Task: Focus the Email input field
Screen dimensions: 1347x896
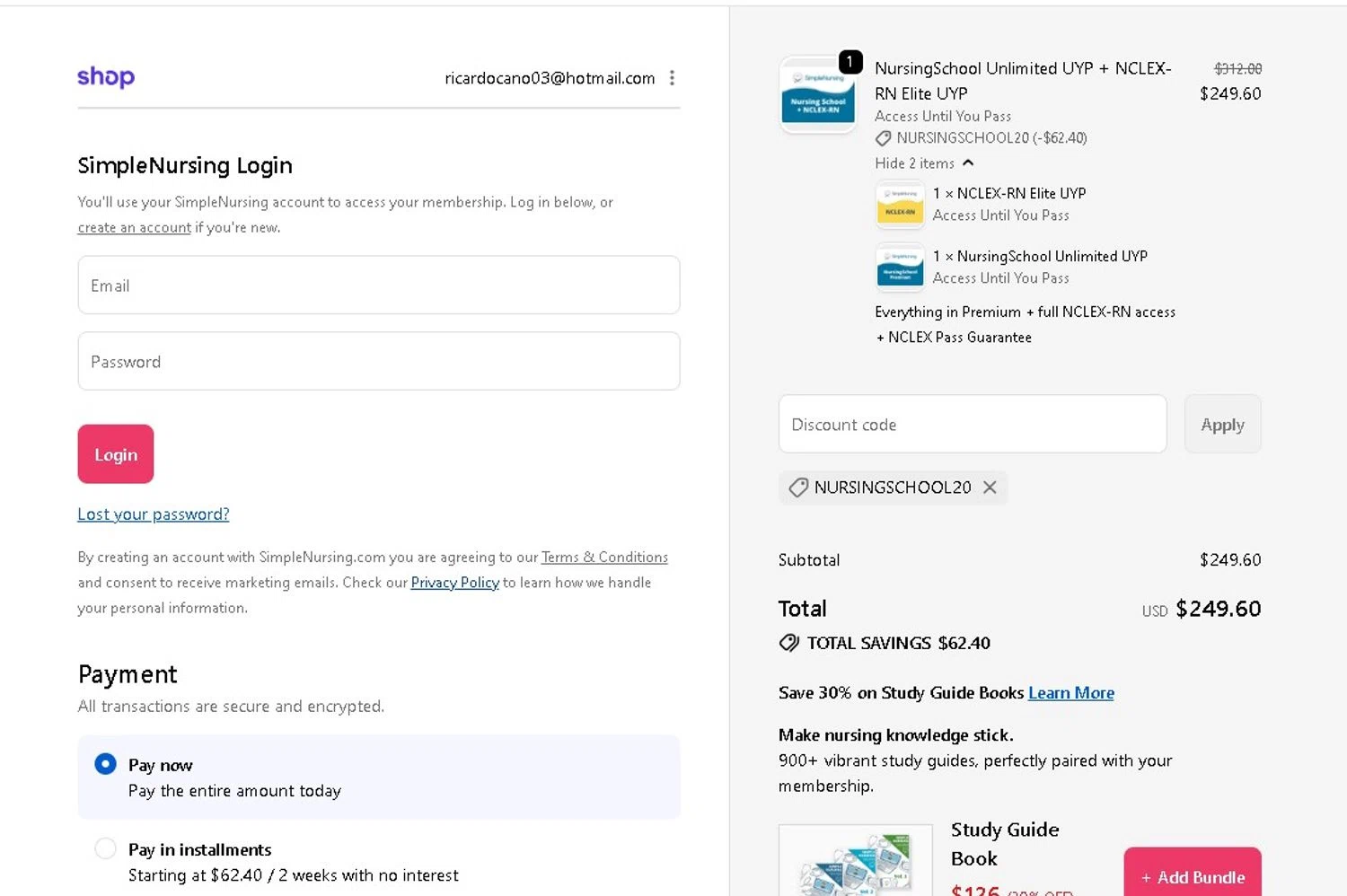Action: pyautogui.click(x=379, y=285)
